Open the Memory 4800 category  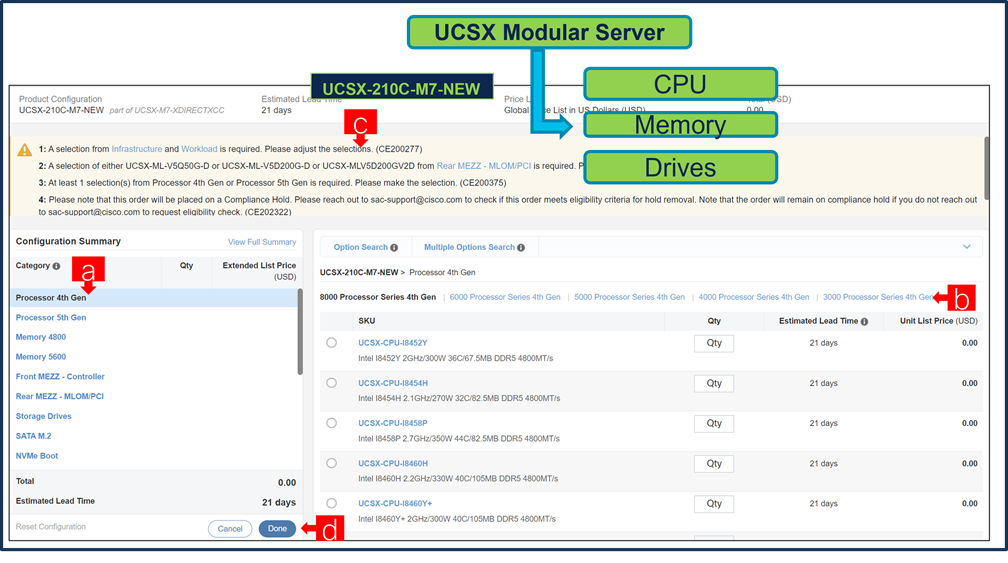pos(40,337)
